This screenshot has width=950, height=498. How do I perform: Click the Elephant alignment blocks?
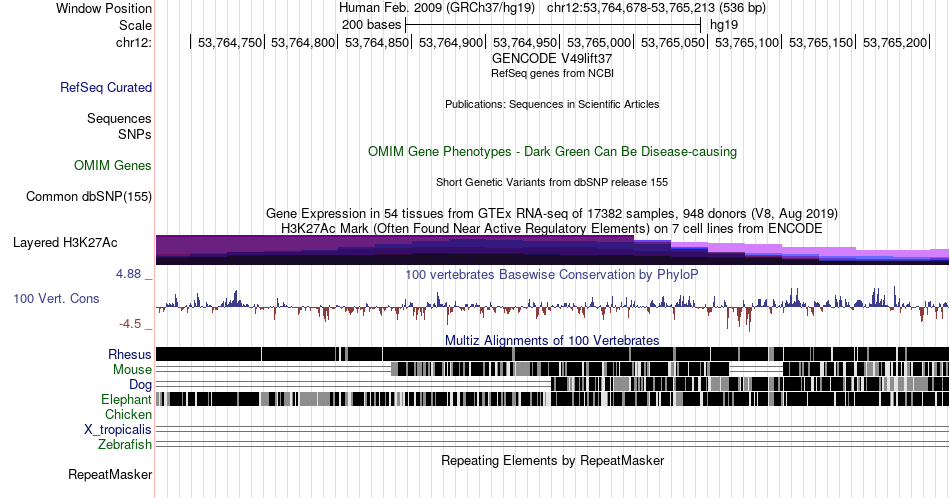(x=552, y=399)
